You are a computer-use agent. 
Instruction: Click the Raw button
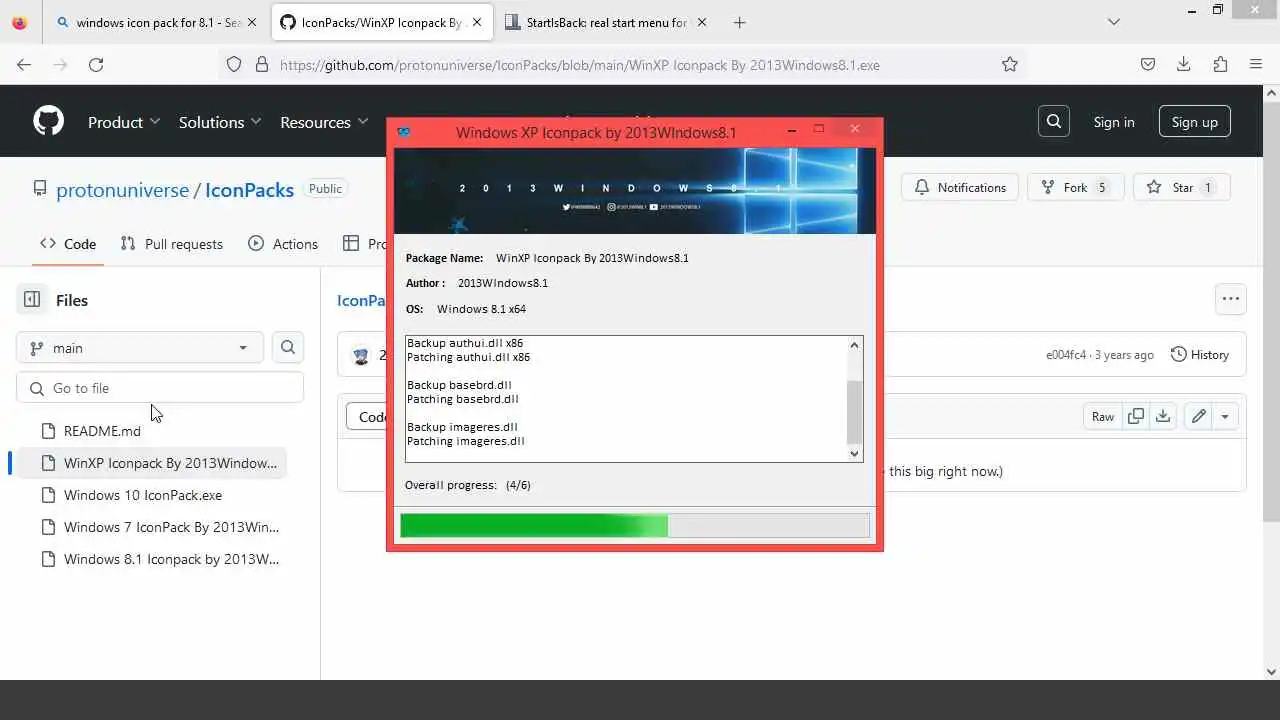tap(1103, 416)
